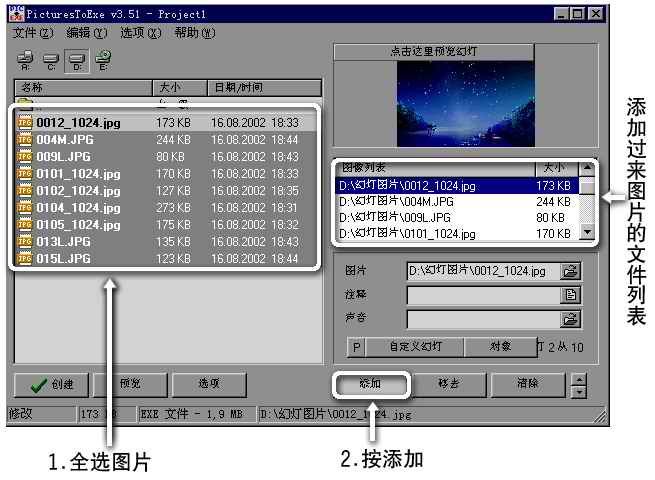Select CD drive E: icon
This screenshot has height=480, width=655.
click(103, 61)
